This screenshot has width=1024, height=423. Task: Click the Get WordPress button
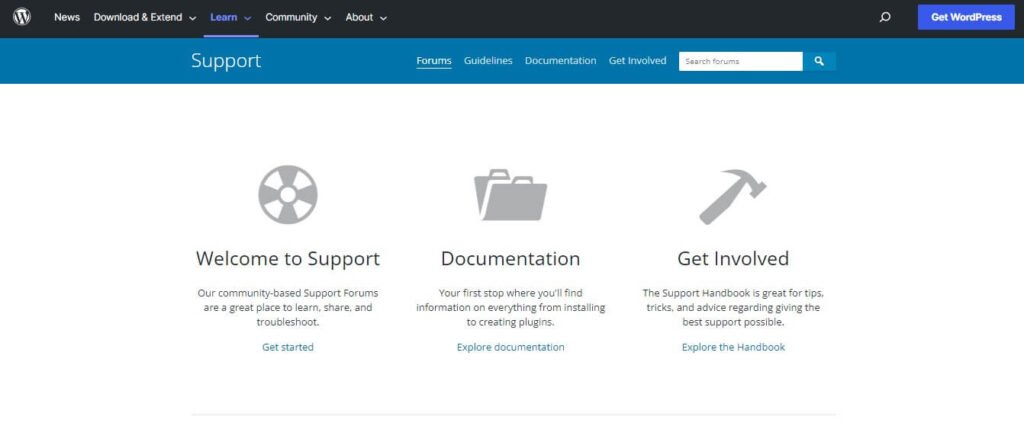point(966,18)
